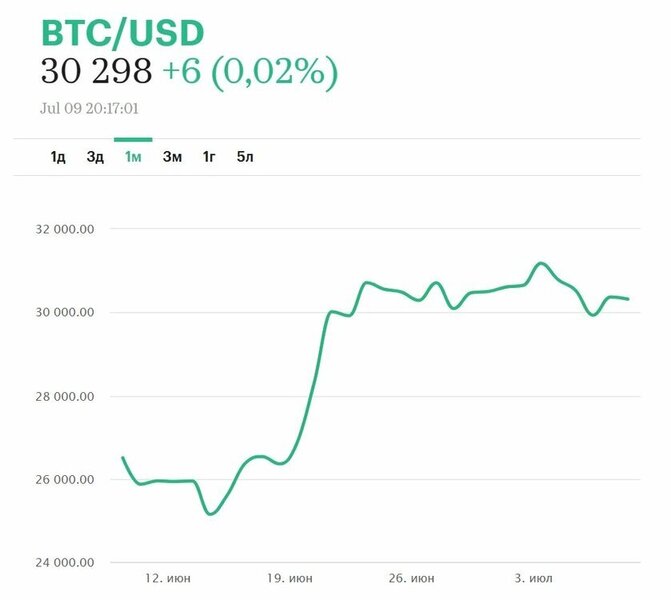This screenshot has width=671, height=600.
Task: Open the 3м chart range
Action: [172, 157]
